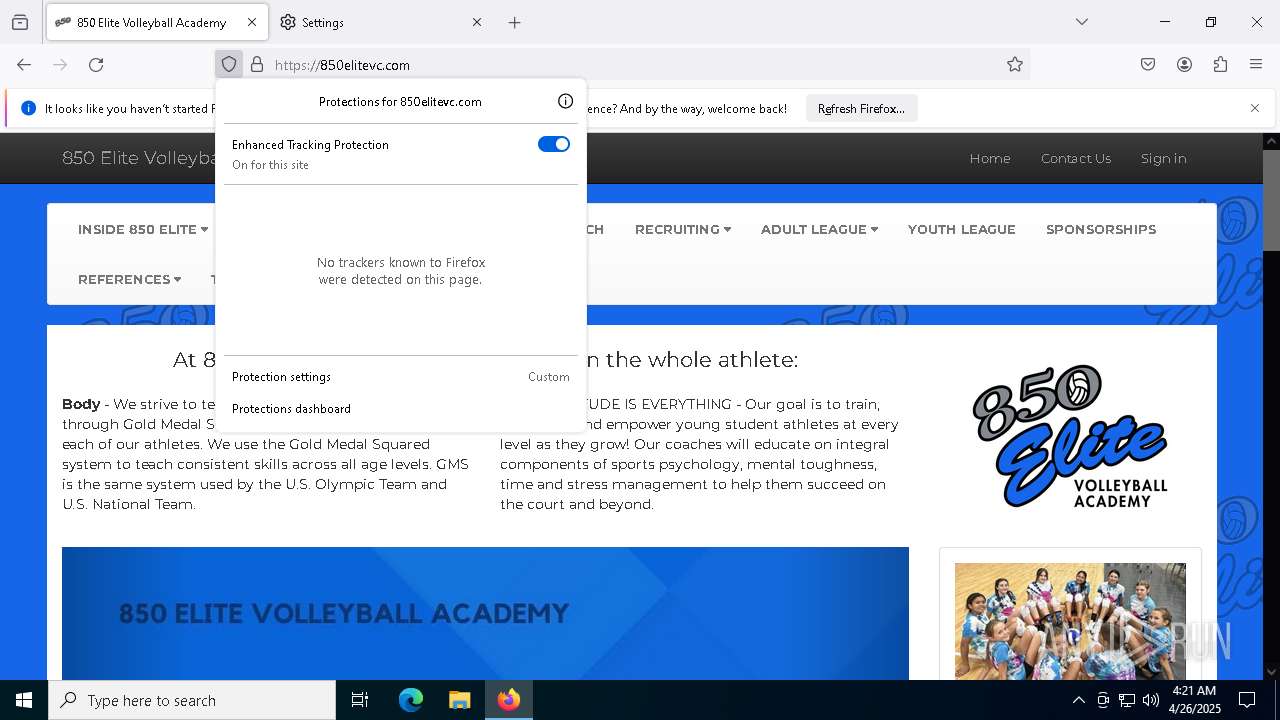Click the 850 Elite Volleyball Academy banner

coord(485,613)
